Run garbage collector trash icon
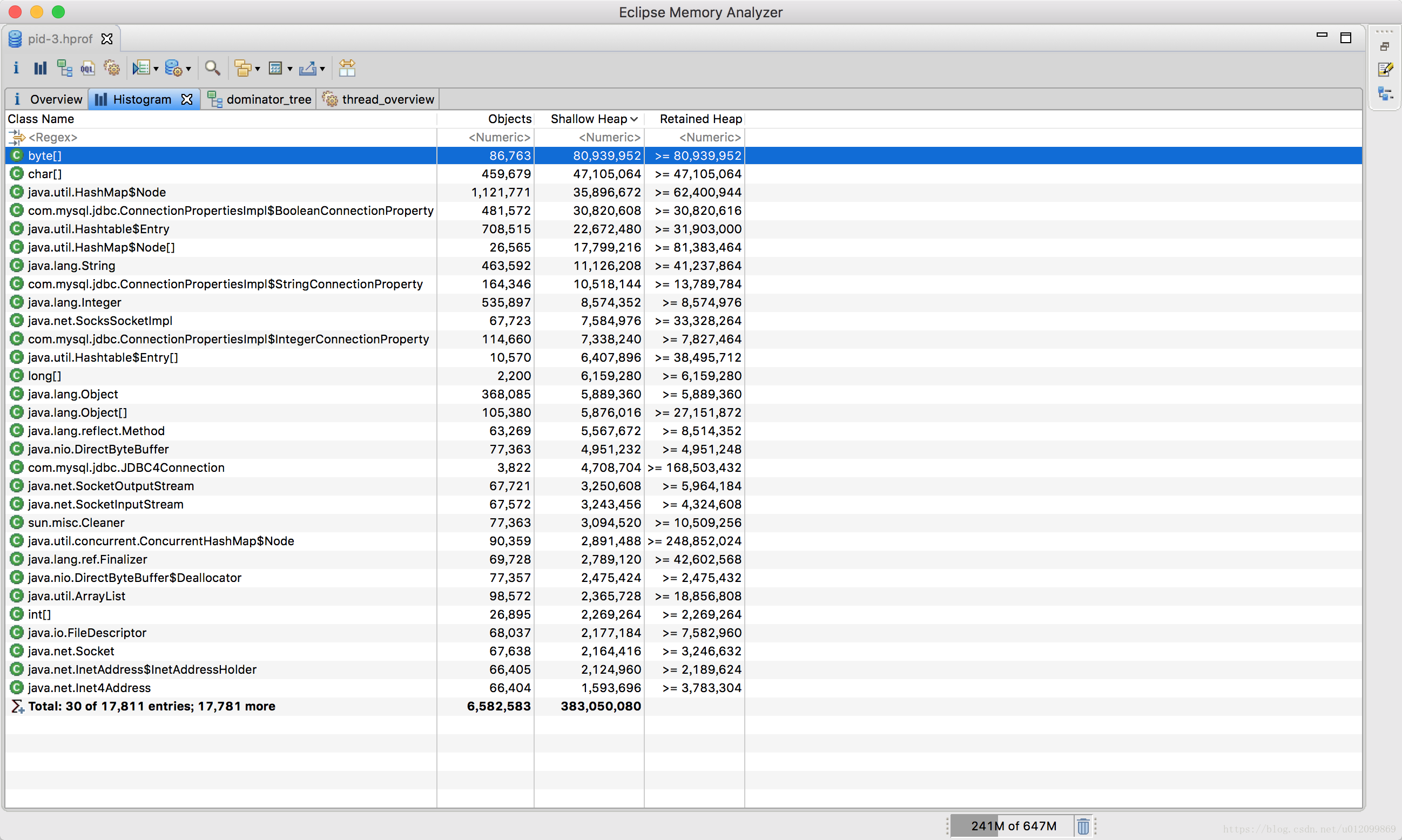Viewport: 1402px width, 840px height. click(x=1083, y=827)
